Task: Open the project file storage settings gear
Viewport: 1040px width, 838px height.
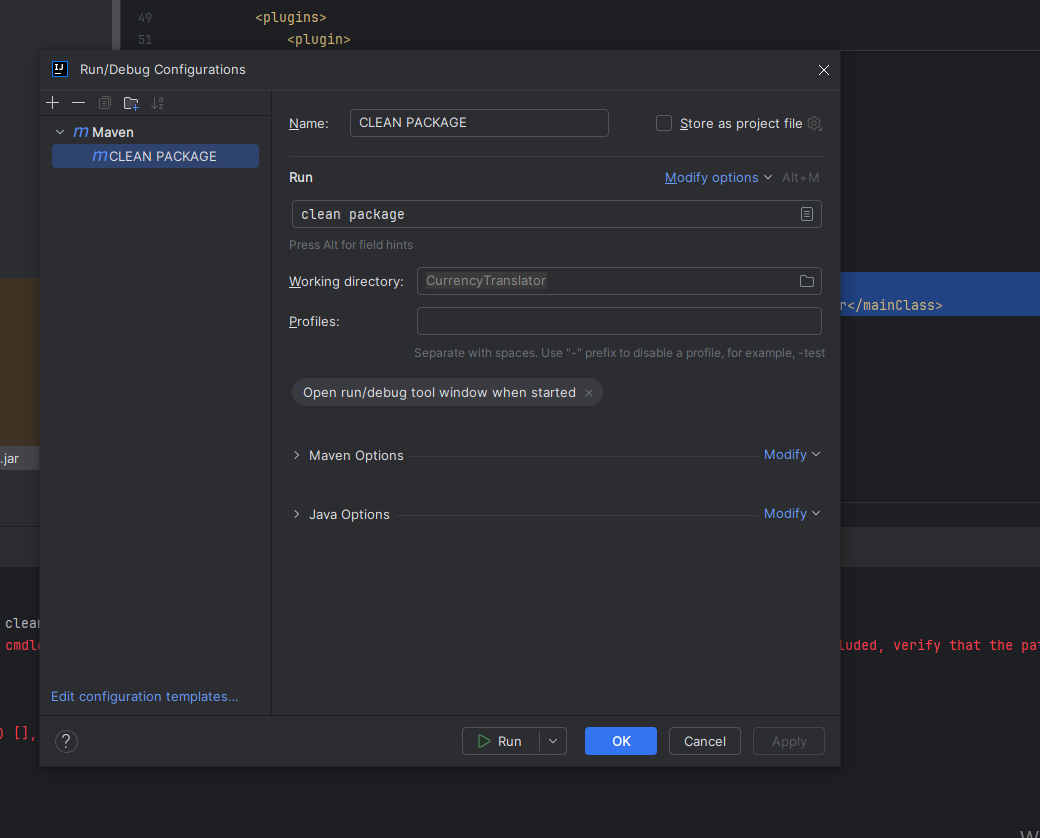Action: tap(815, 124)
